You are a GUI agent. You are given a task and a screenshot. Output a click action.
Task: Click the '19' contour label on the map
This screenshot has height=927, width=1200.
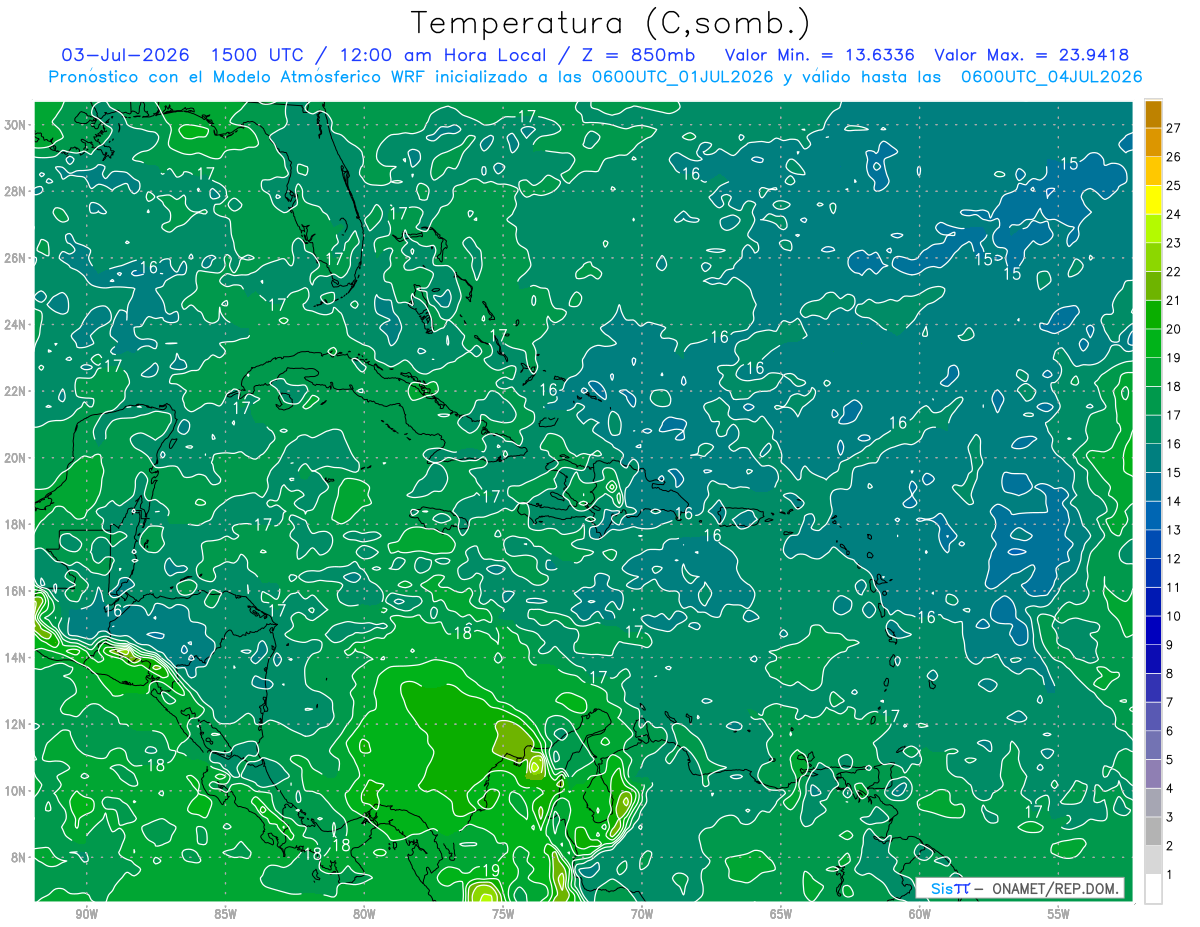(491, 870)
